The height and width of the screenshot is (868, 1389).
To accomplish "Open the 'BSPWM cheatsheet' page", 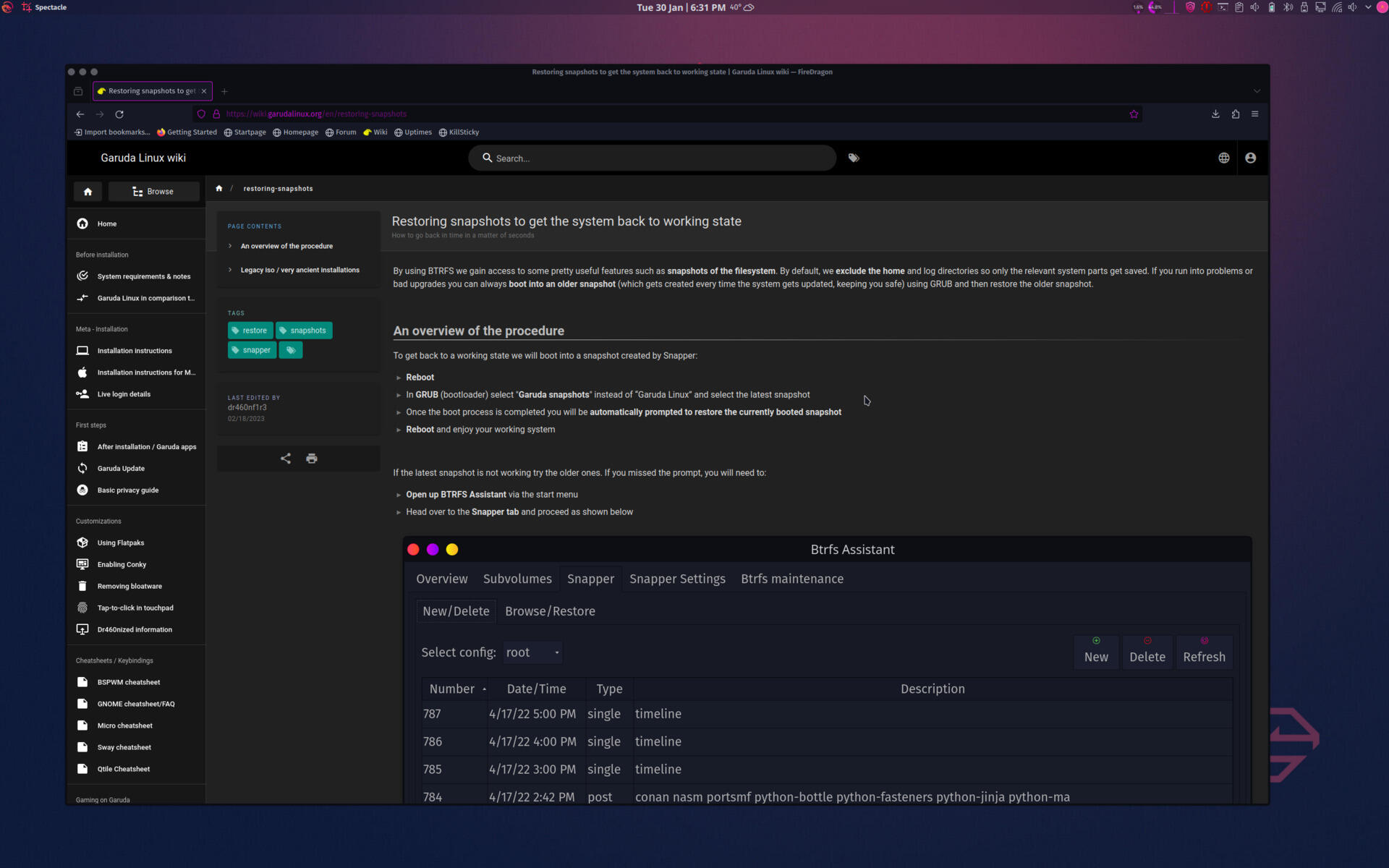I will pos(135,682).
